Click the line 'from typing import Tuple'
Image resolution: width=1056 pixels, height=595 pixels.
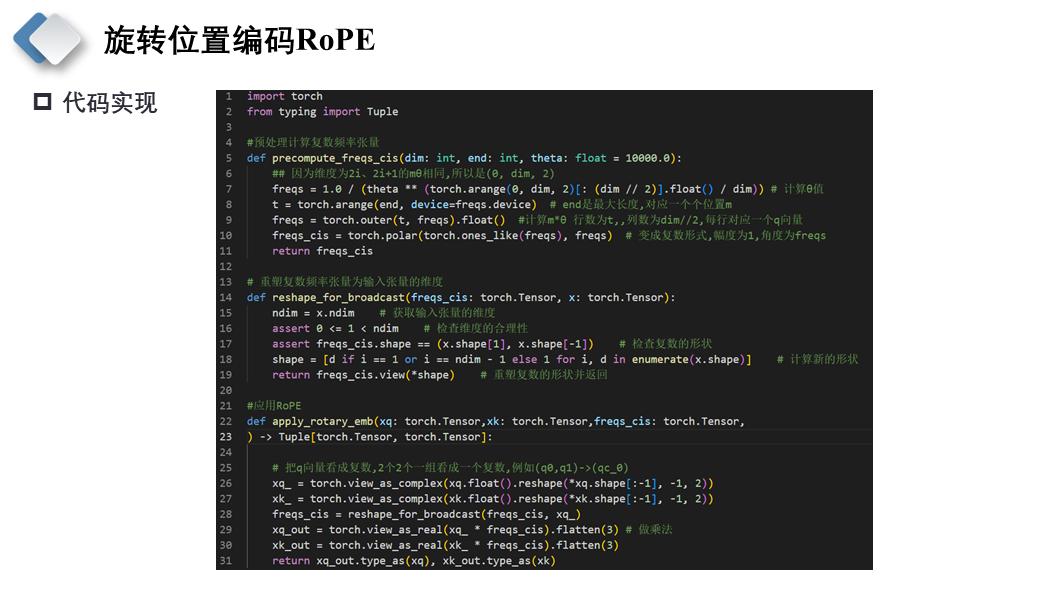tap(322, 112)
